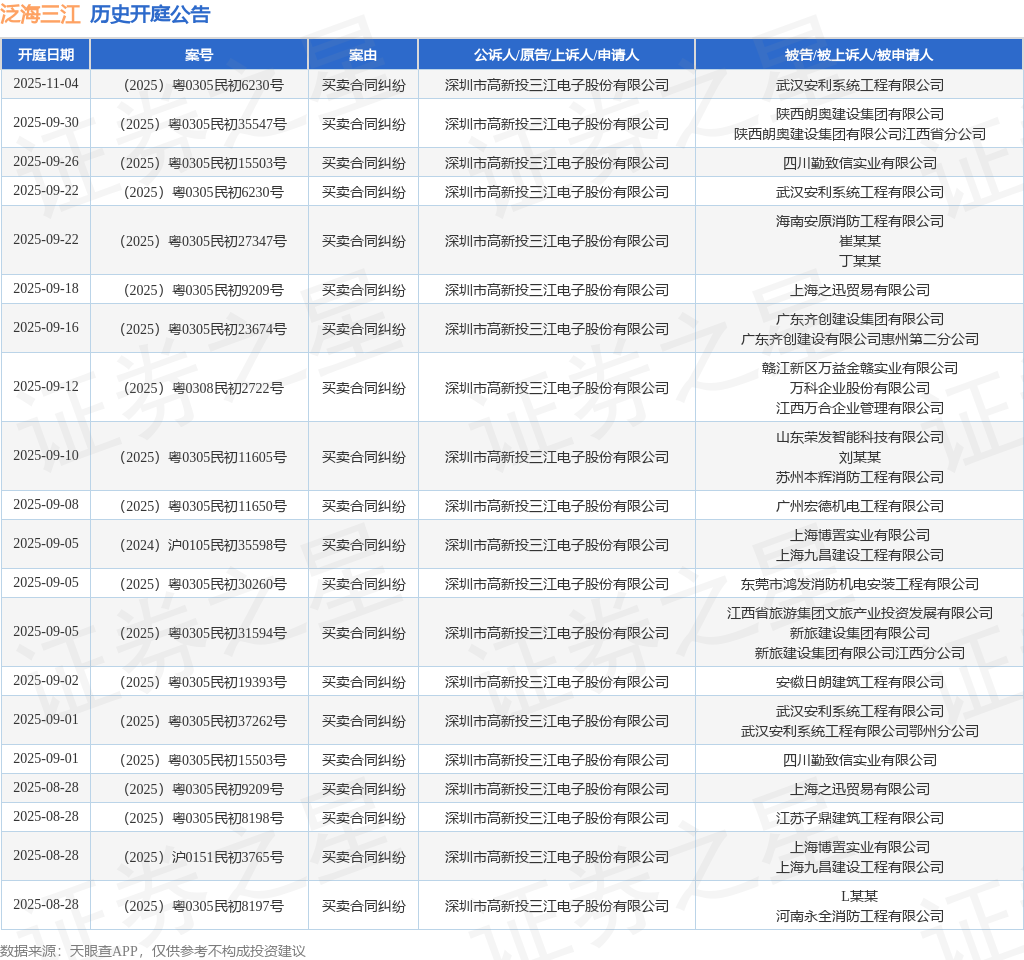The image size is (1024, 960).
Task: Click defendant 广东齐创建设集团有限公司
Action: [859, 319]
